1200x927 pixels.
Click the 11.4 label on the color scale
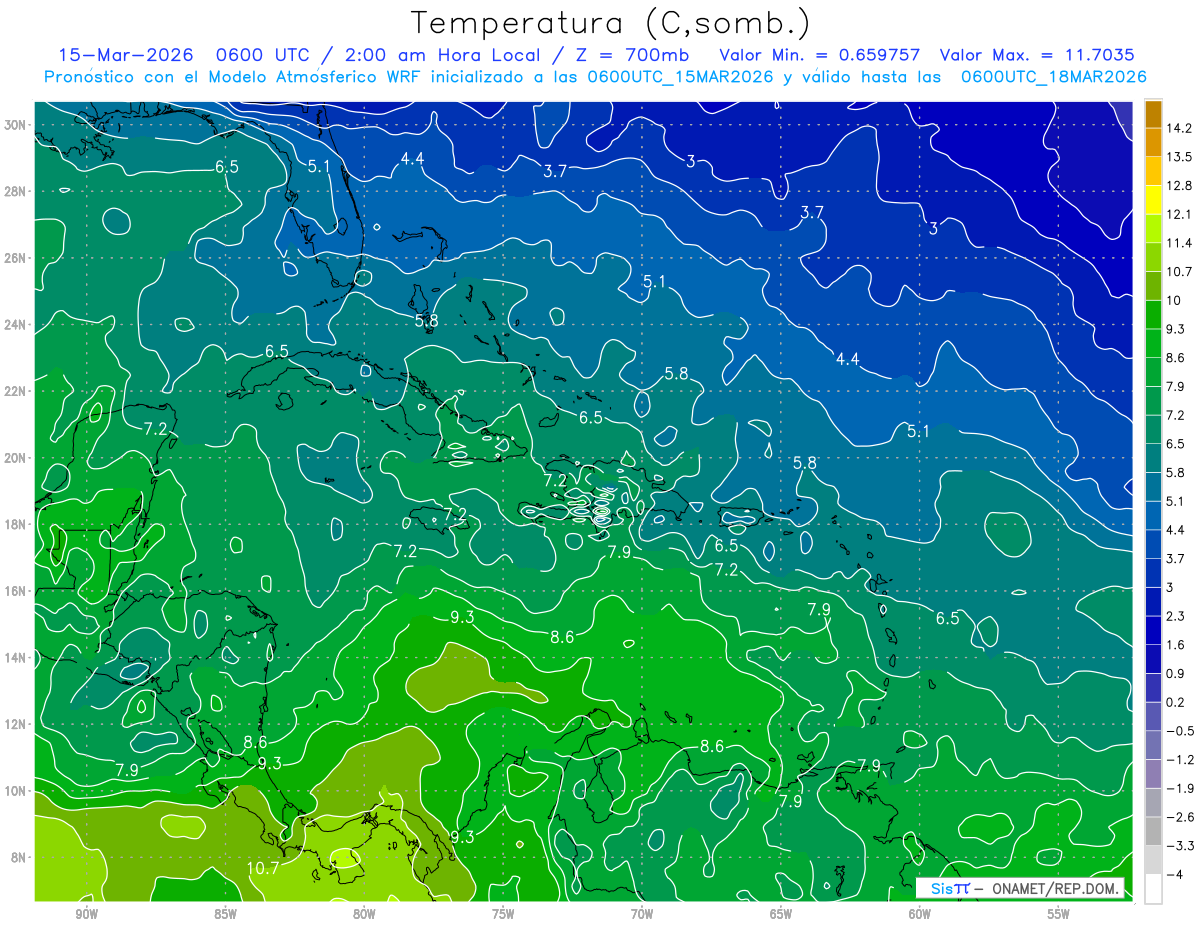1180,243
